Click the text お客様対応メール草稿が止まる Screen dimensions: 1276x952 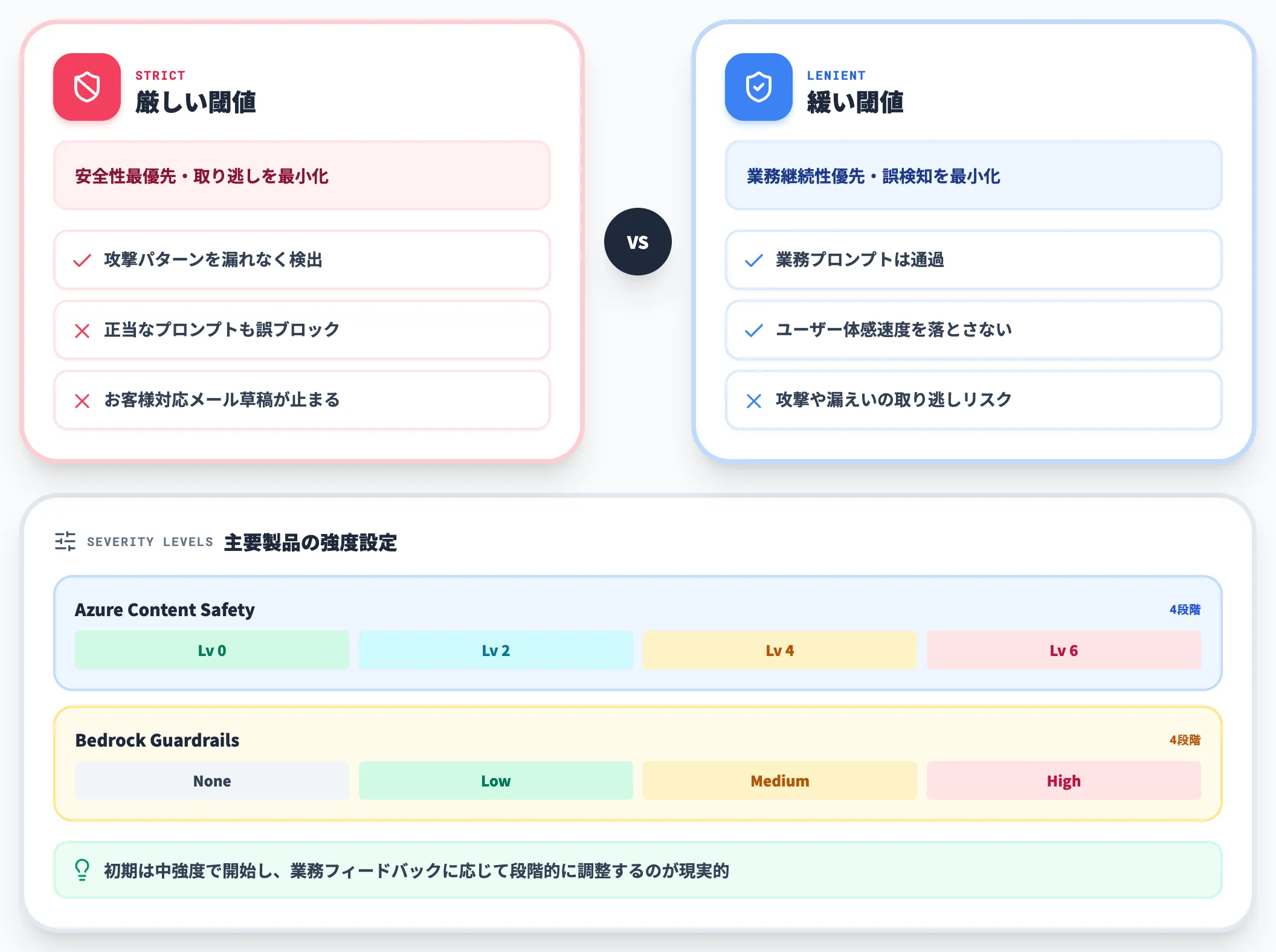click(222, 400)
